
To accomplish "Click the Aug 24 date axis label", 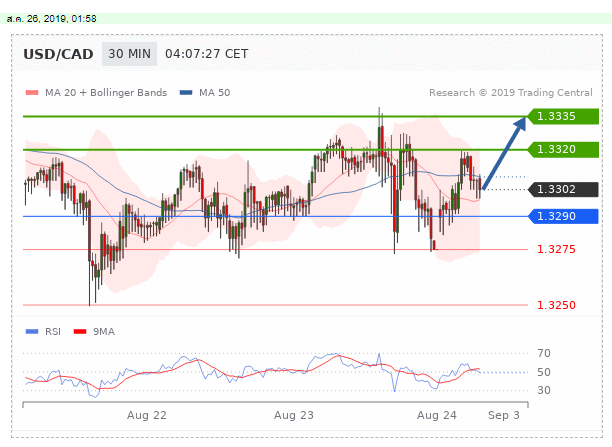I will tap(437, 415).
